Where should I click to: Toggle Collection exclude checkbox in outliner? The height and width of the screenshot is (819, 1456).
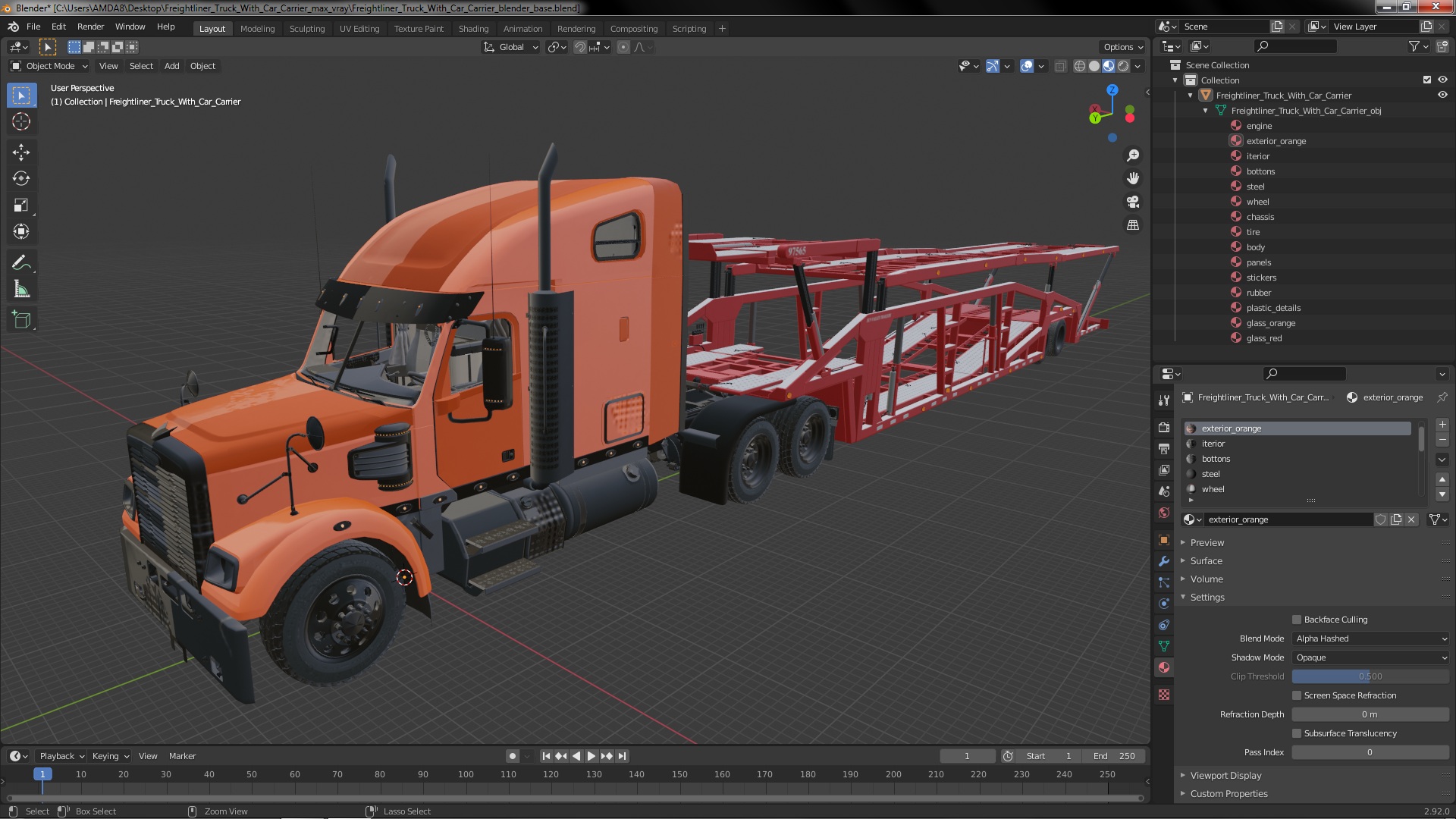(x=1427, y=80)
